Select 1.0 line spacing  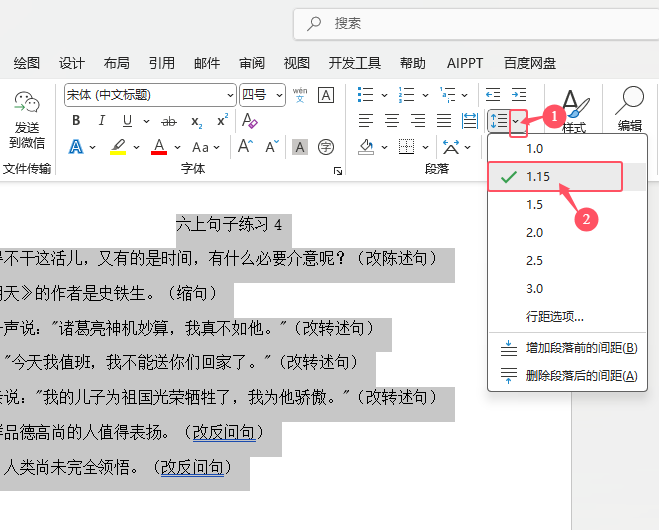click(567, 149)
